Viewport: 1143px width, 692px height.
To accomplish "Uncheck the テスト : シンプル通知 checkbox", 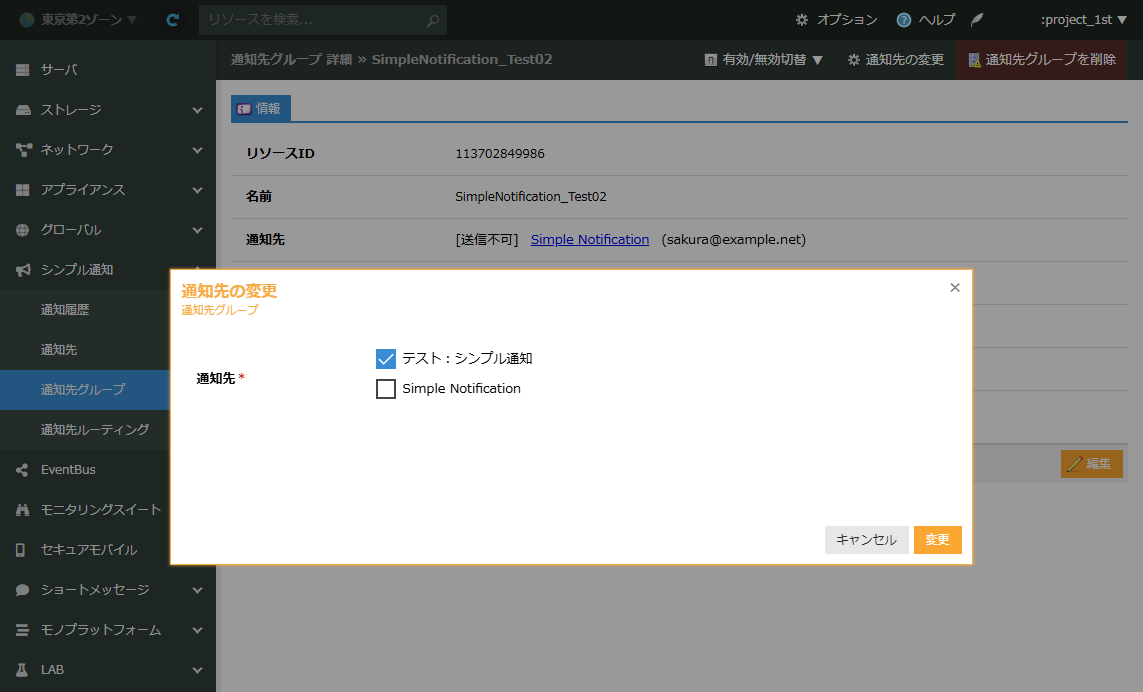I will click(x=386, y=359).
